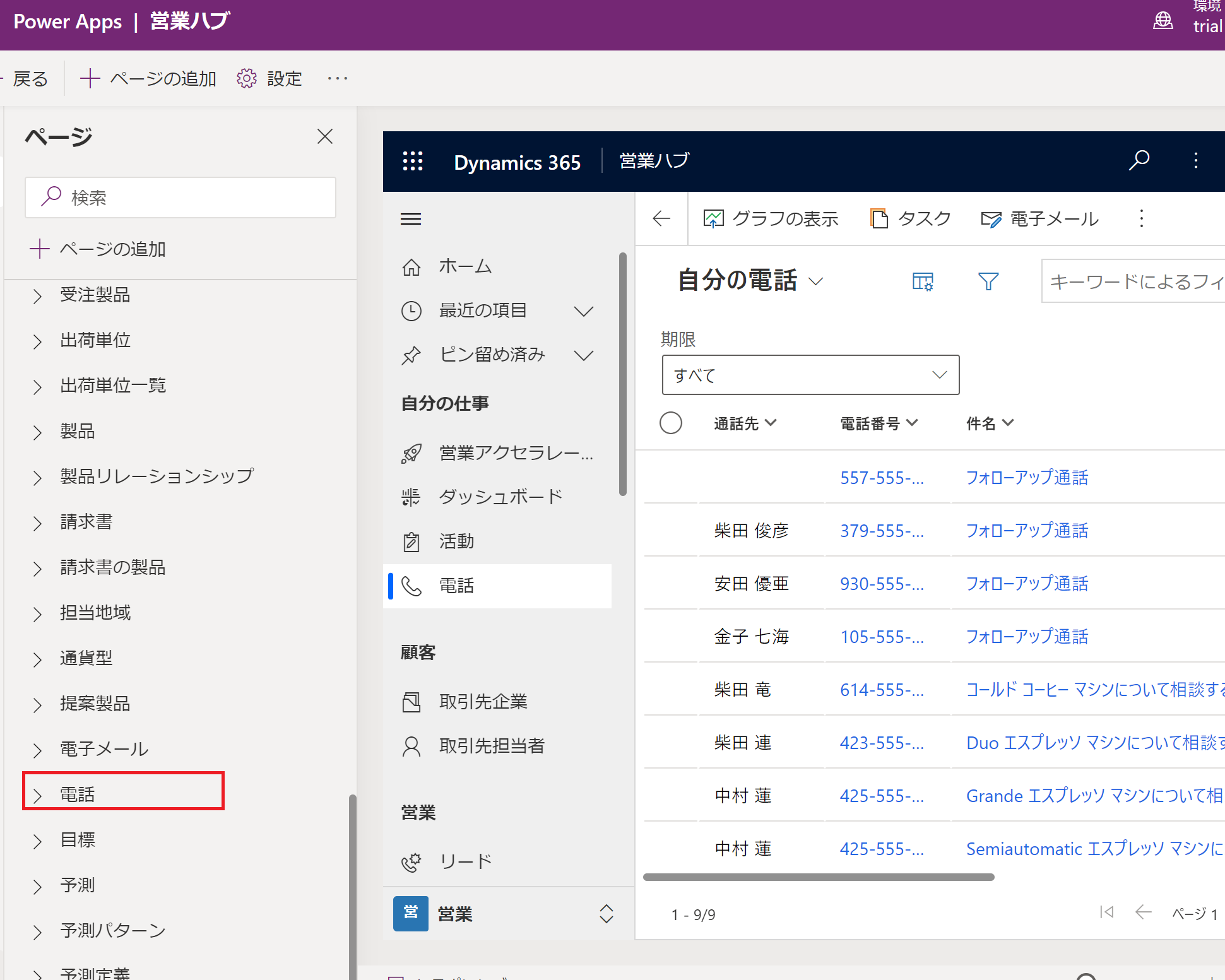The width and height of the screenshot is (1225, 980).
Task: Open 通話先 column header menu
Action: tap(745, 423)
